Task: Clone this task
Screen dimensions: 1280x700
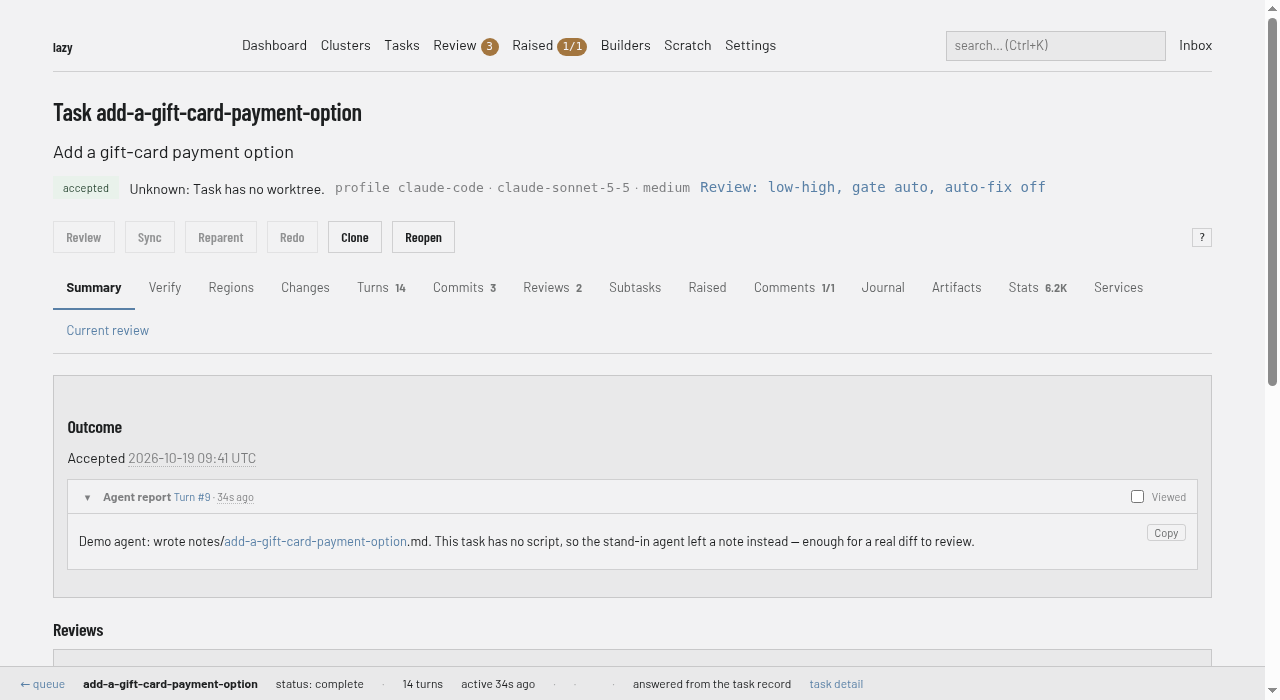Action: (355, 237)
